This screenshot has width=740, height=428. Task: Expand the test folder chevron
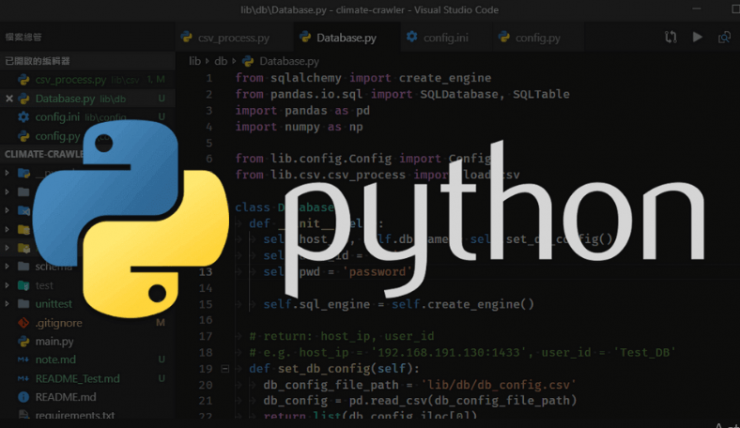(x=7, y=285)
